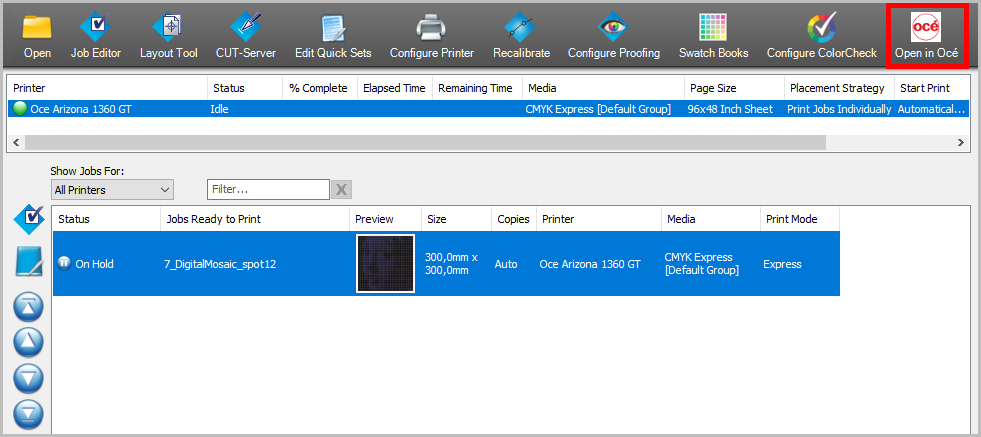Sort by Jobs Ready to Print column
Viewport: 981px width, 437px height.
coord(254,219)
